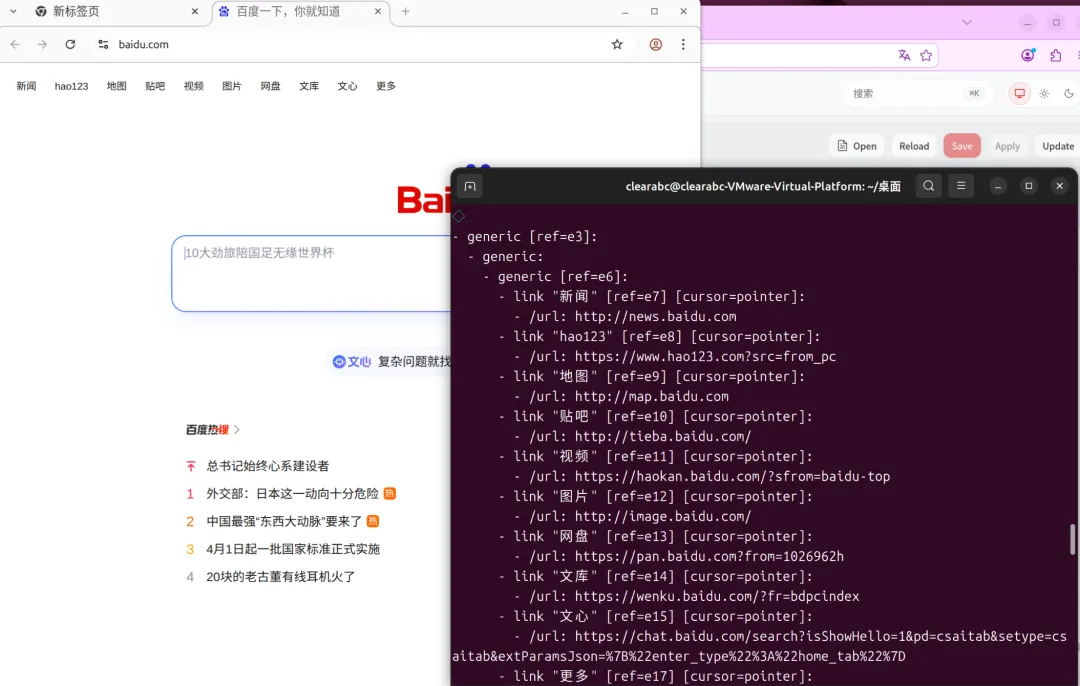Select the monitor system-theme icon

click(1019, 94)
